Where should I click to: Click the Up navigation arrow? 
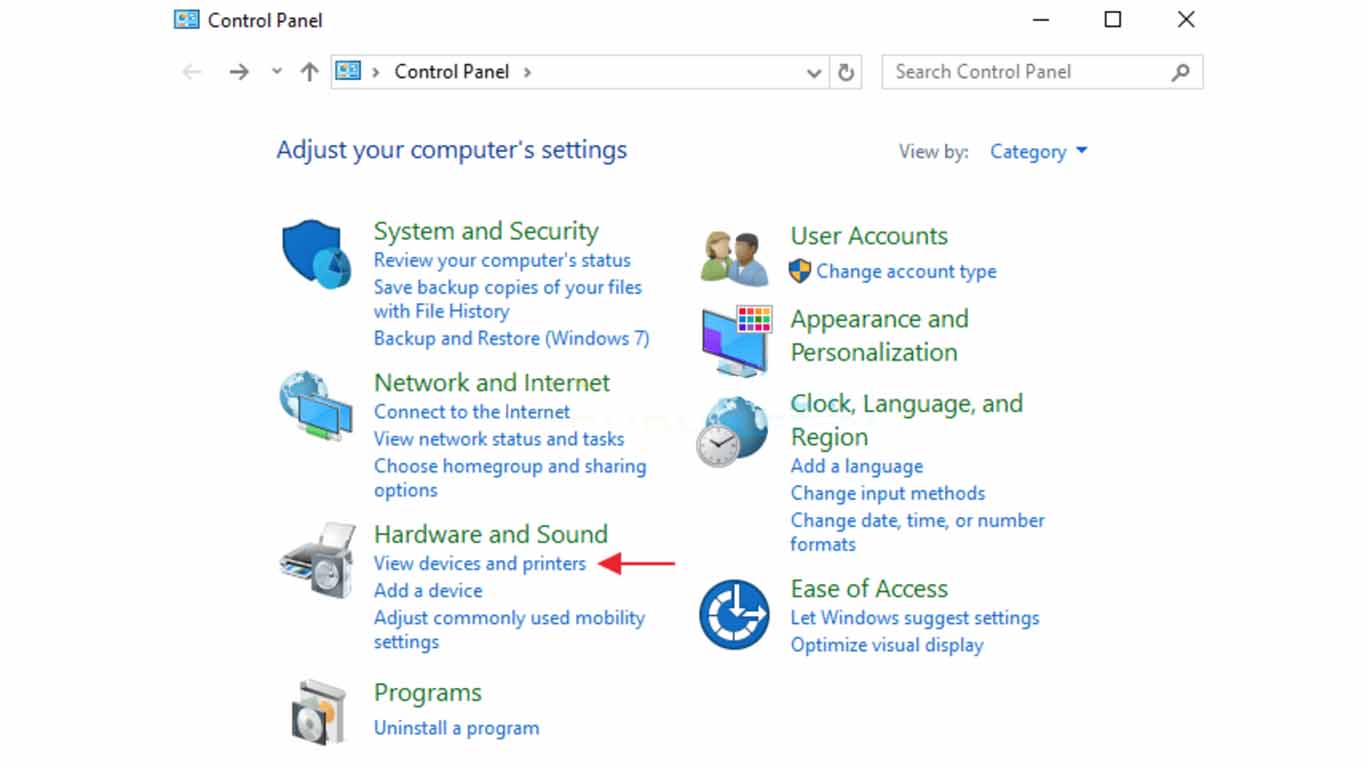pyautogui.click(x=309, y=71)
